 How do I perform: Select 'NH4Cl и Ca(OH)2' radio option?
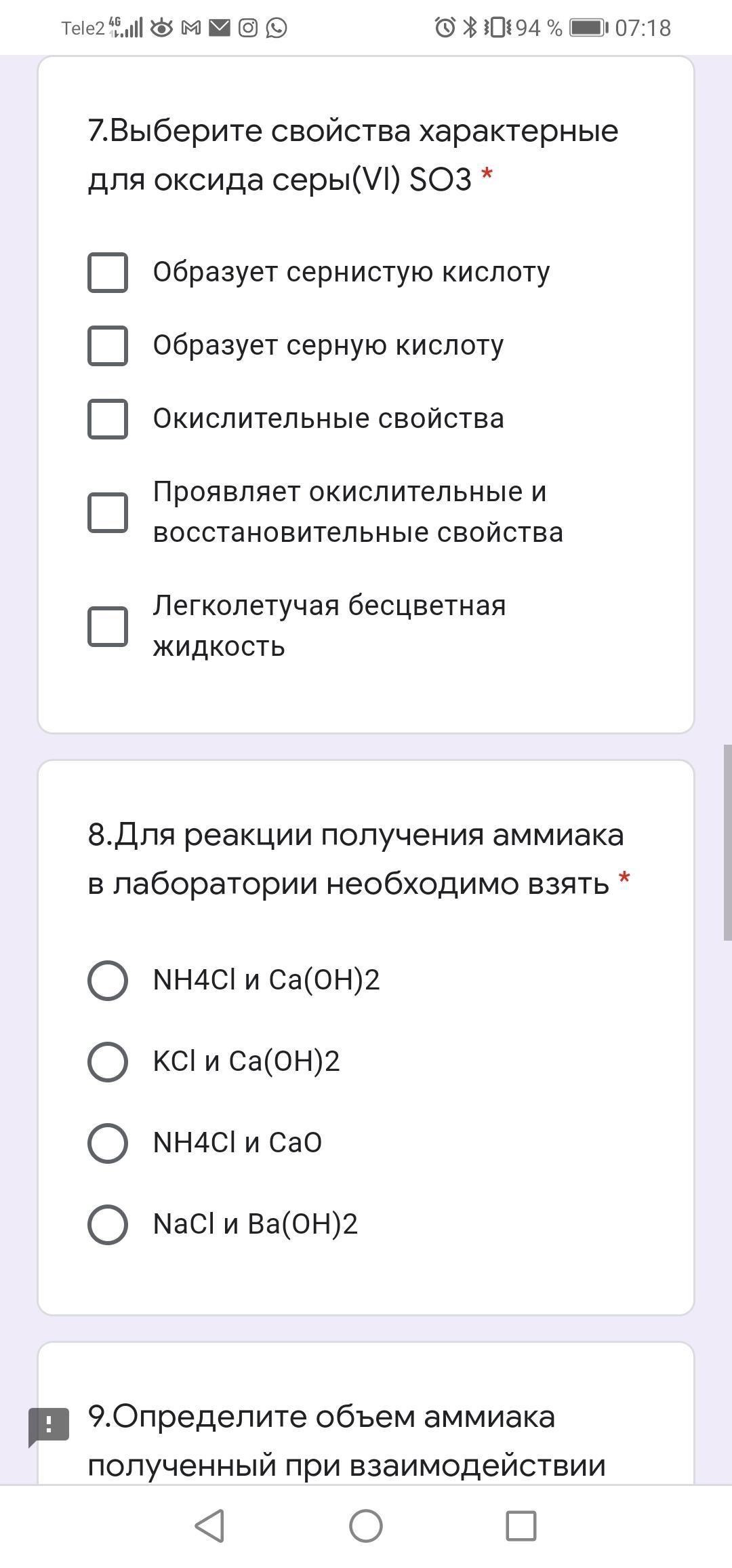[108, 981]
